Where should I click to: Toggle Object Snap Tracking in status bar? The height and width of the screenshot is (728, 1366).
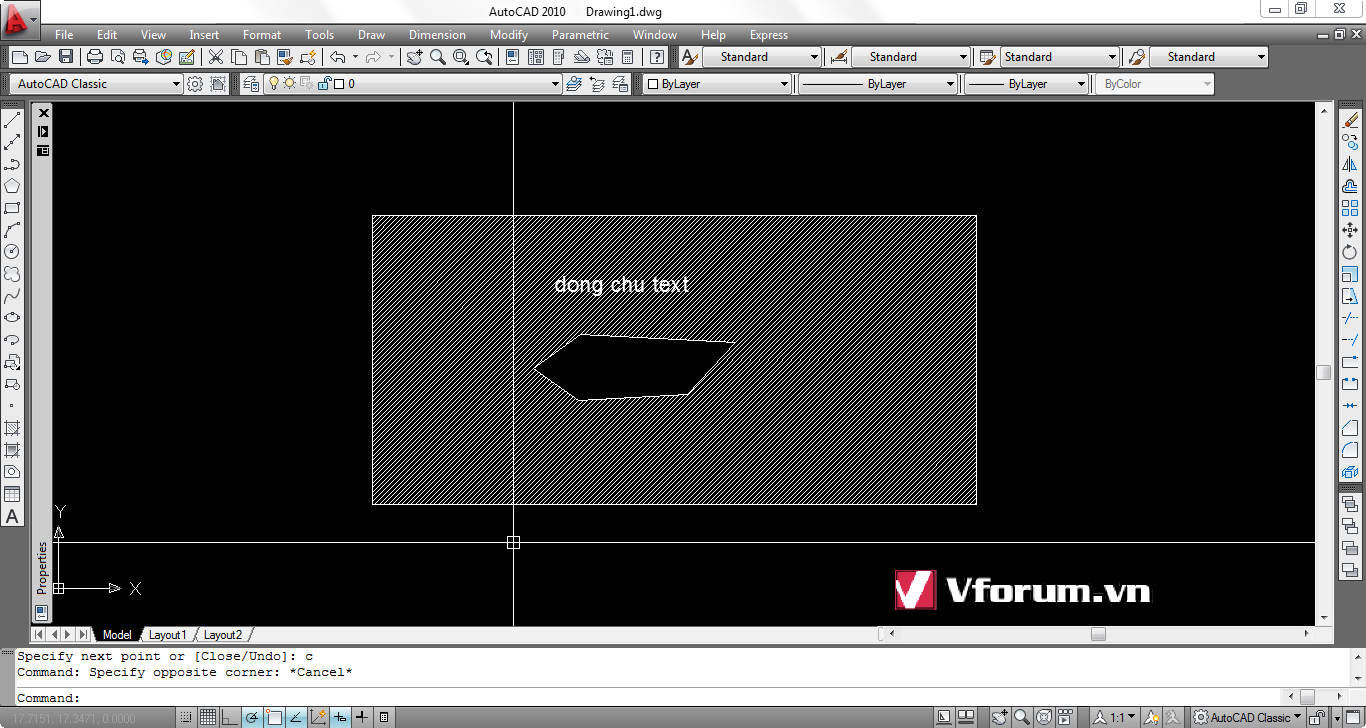296,717
